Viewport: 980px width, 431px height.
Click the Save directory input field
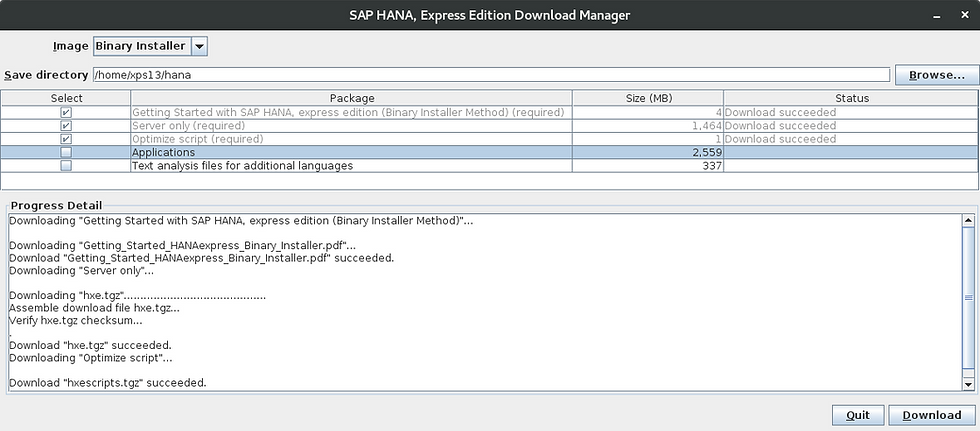coord(491,75)
